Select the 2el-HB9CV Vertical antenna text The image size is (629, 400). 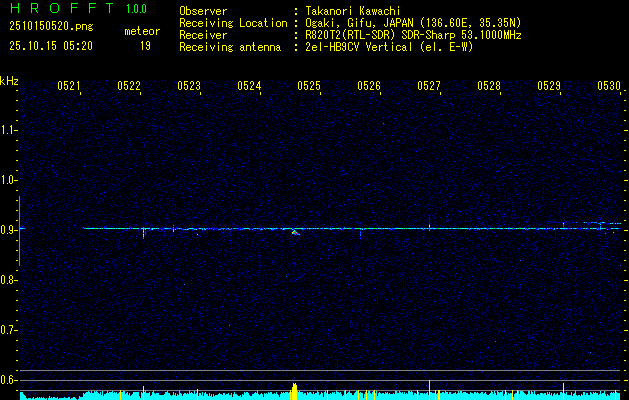click(x=389, y=47)
